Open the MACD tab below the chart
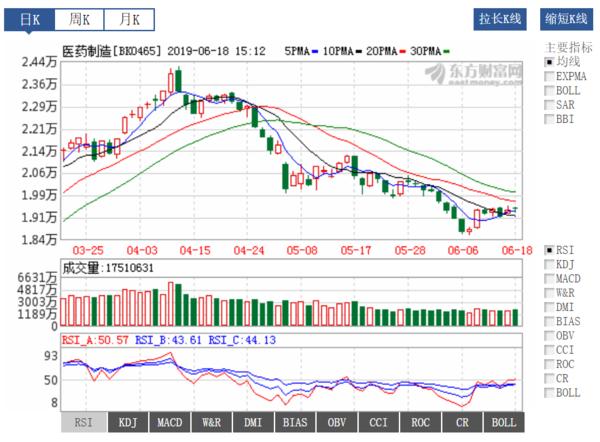Screen dimensions: 600x442 click(x=170, y=422)
